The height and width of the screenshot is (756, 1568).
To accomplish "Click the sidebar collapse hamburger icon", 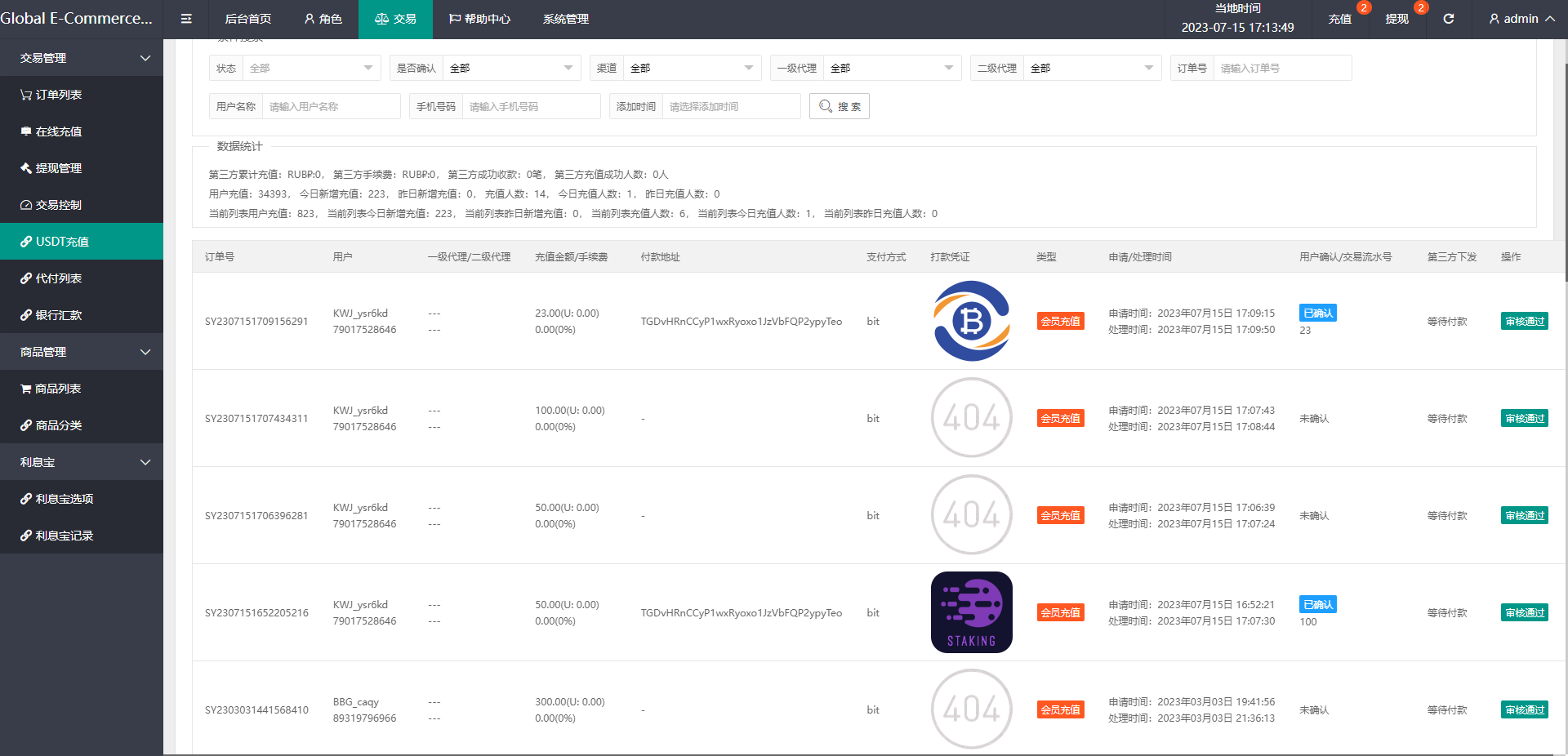I will [x=186, y=19].
